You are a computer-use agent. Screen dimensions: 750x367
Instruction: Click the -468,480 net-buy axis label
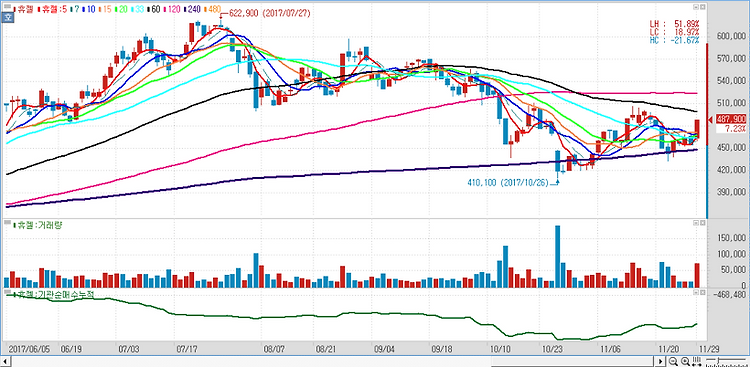click(729, 295)
